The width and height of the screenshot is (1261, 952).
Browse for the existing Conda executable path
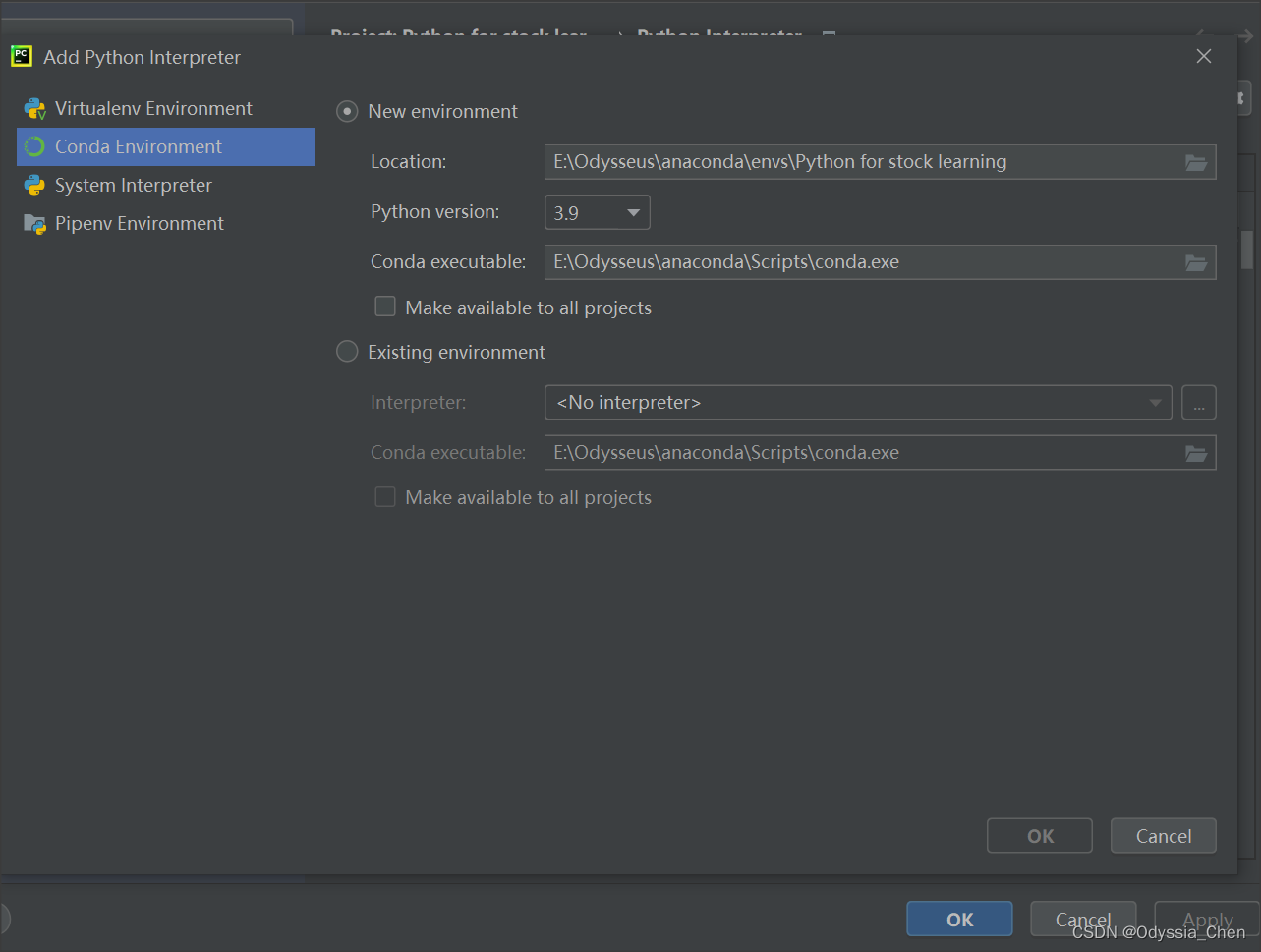(x=1195, y=452)
